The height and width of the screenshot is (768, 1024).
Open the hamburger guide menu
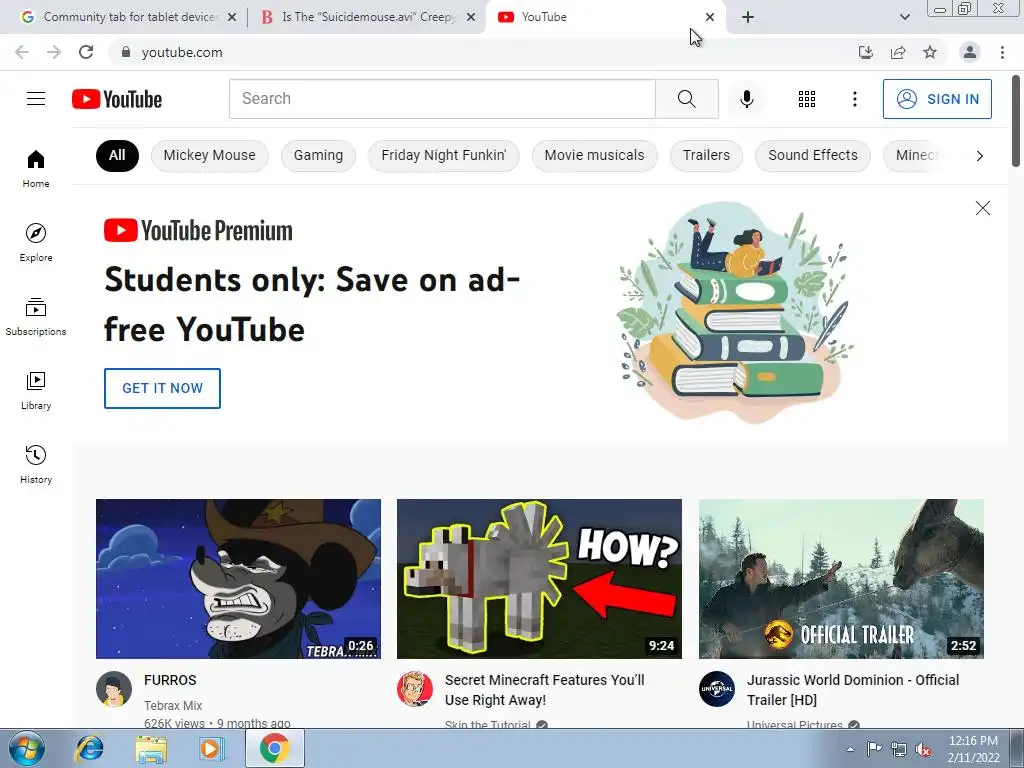click(x=36, y=99)
